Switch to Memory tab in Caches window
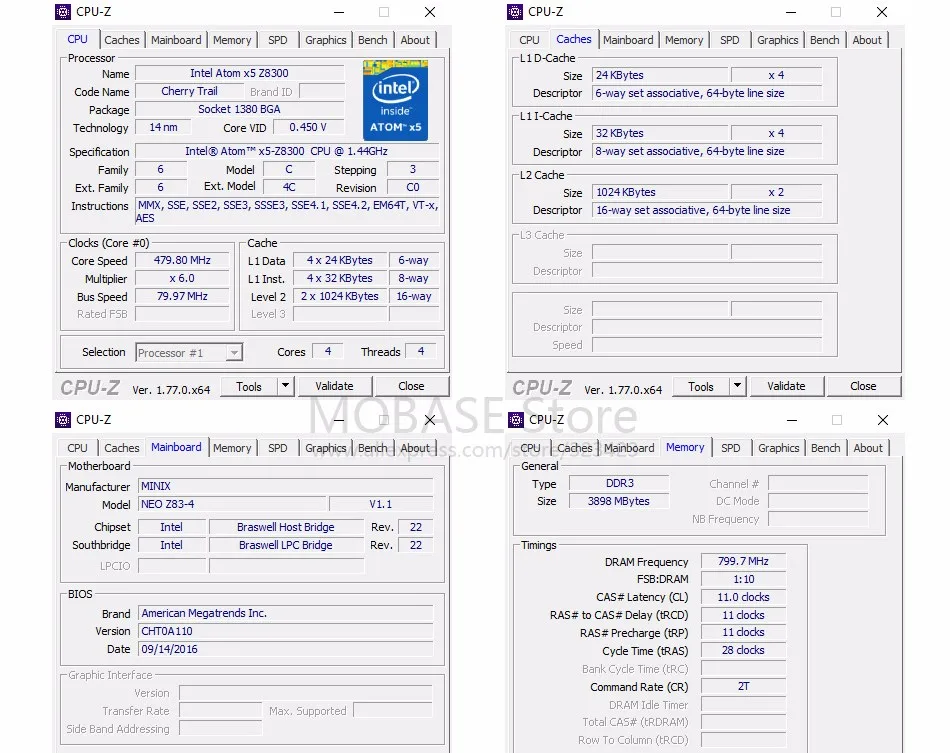Screen dimensions: 950x753 (684, 40)
